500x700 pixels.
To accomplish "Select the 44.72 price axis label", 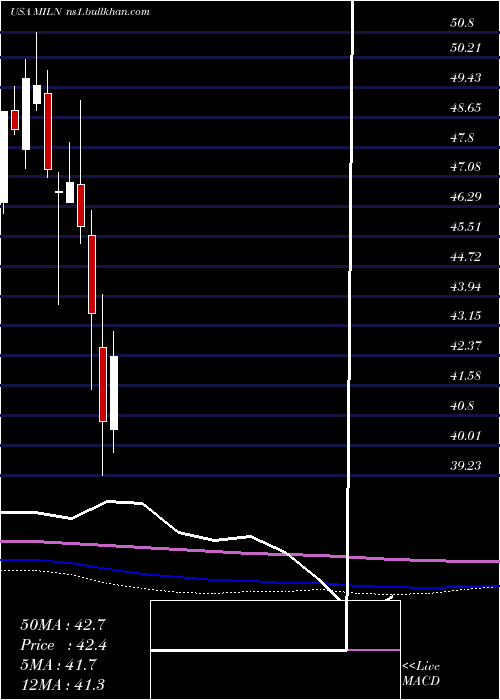I will click(x=466, y=257).
